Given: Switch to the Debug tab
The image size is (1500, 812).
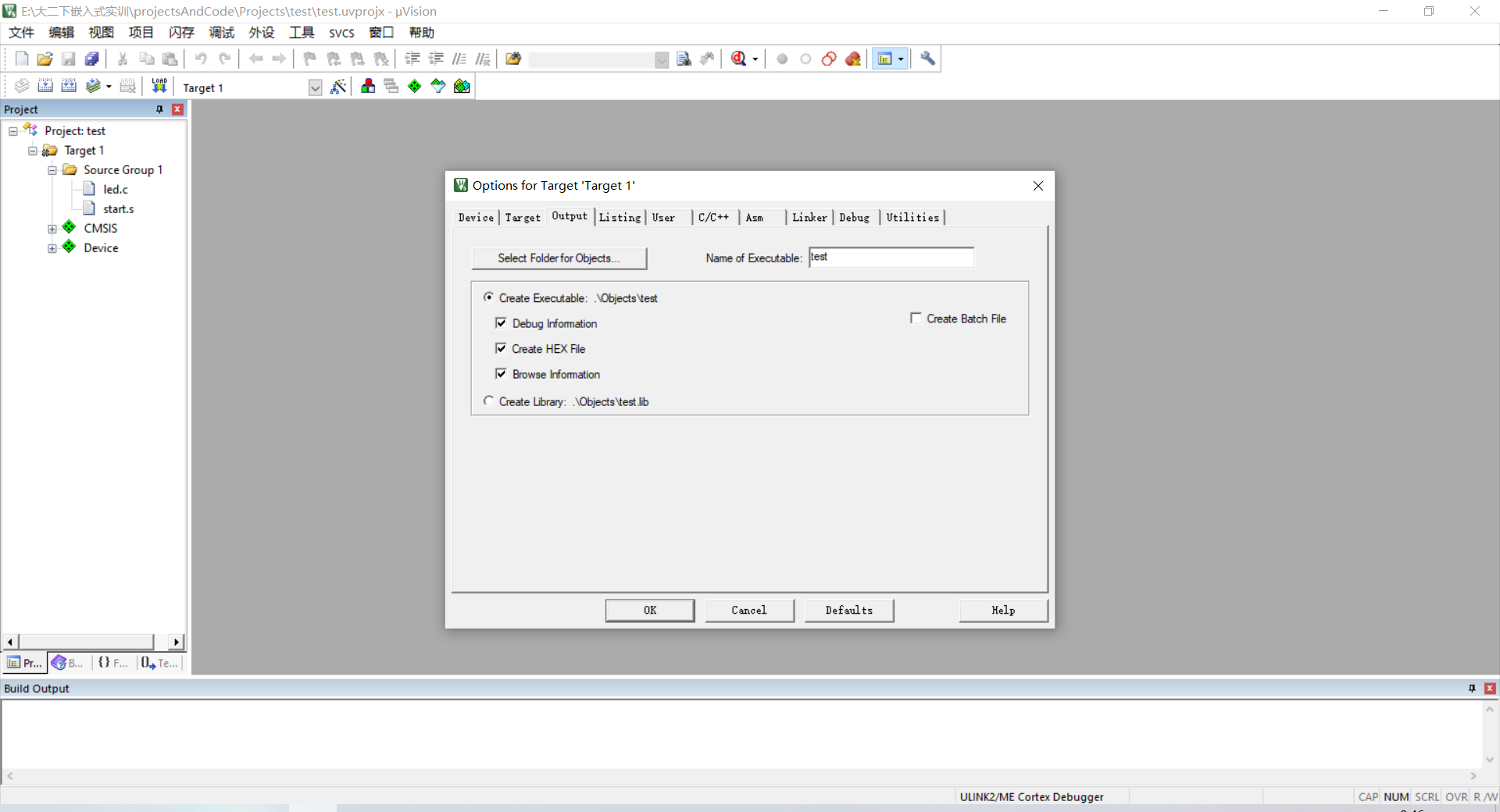Looking at the screenshot, I should tap(855, 218).
